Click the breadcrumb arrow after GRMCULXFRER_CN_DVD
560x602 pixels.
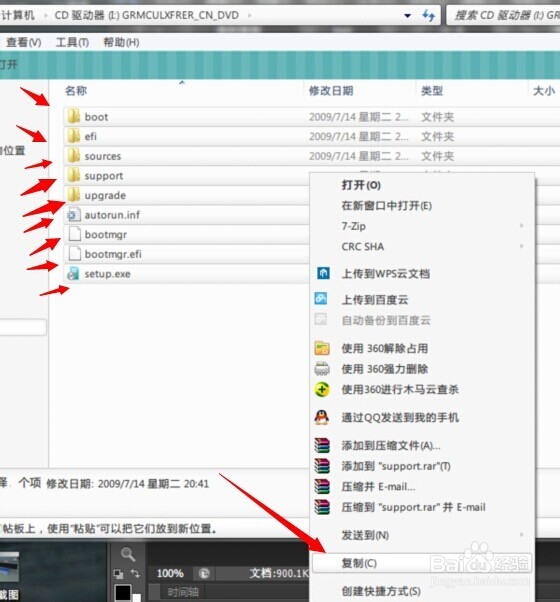click(x=250, y=16)
